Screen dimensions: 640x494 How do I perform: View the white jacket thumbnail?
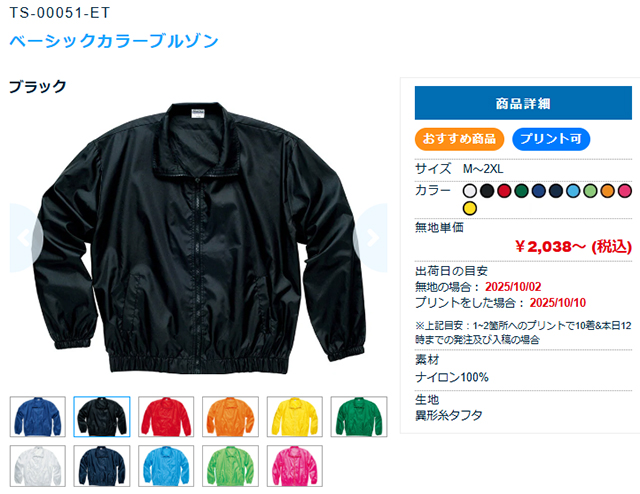click(38, 466)
